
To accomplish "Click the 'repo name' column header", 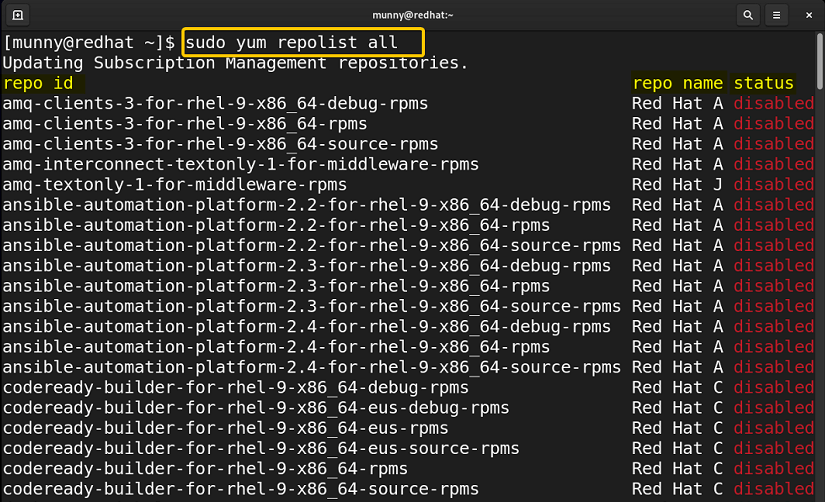I will click(677, 83).
